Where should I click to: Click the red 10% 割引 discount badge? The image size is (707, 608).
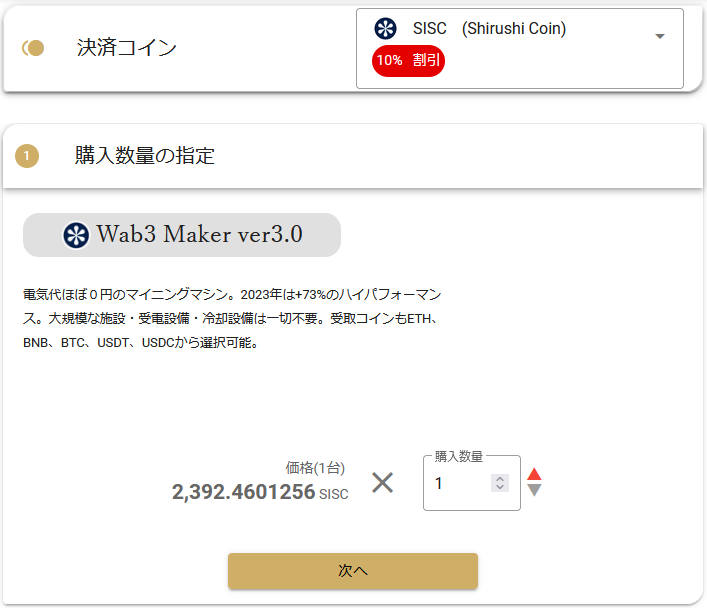click(408, 60)
